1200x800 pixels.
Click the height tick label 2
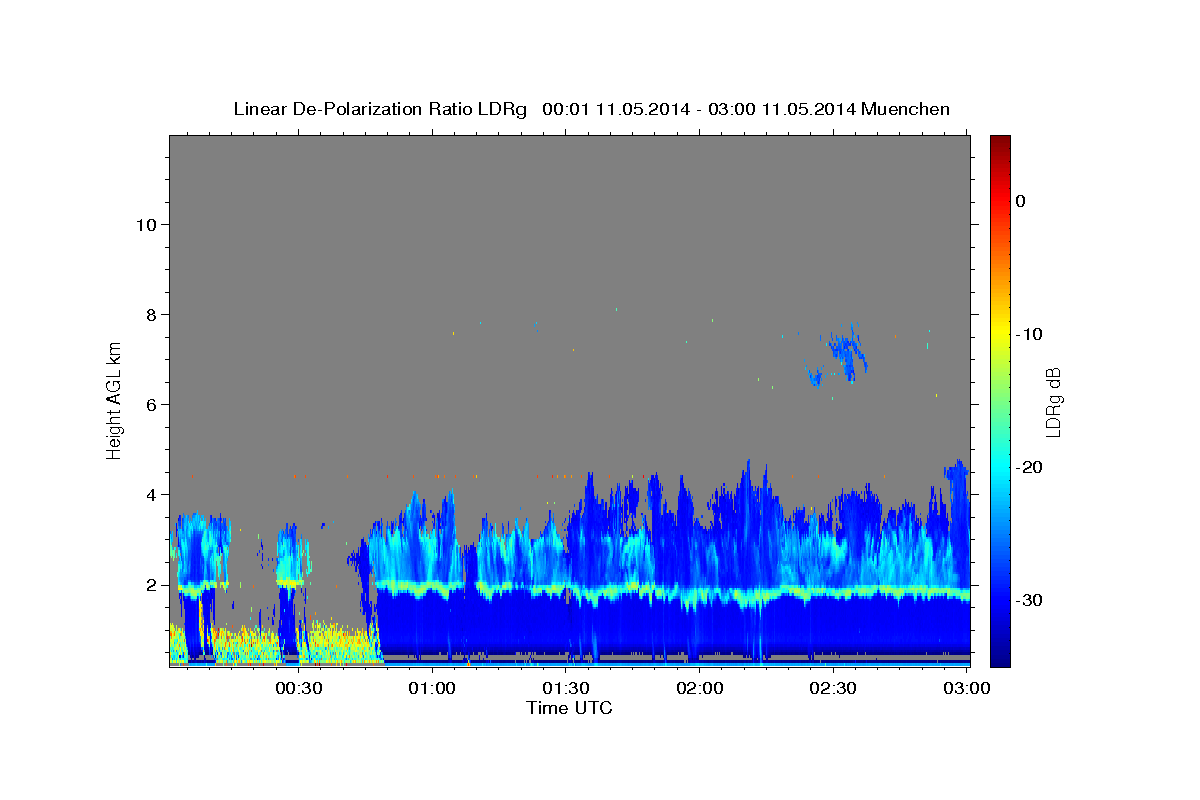(151, 585)
